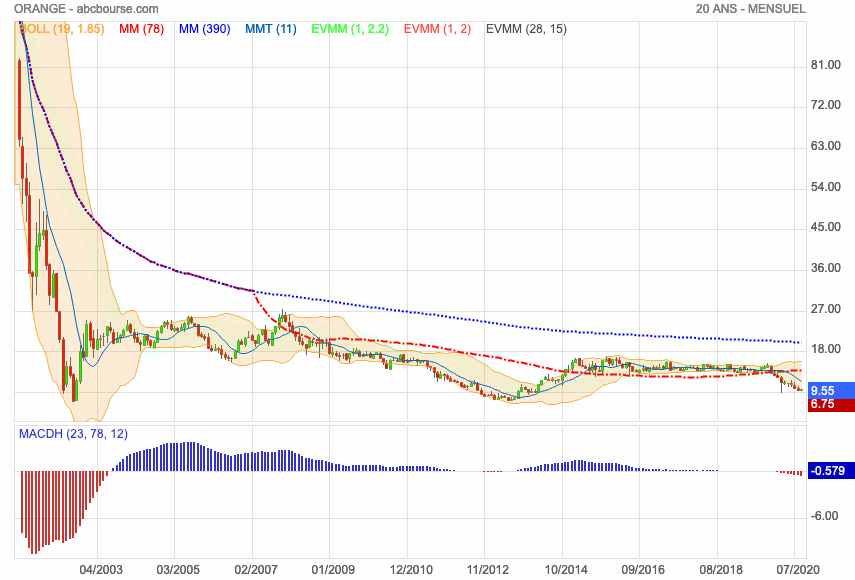
Task: Click the 54.00 price axis label
Action: (x=826, y=187)
